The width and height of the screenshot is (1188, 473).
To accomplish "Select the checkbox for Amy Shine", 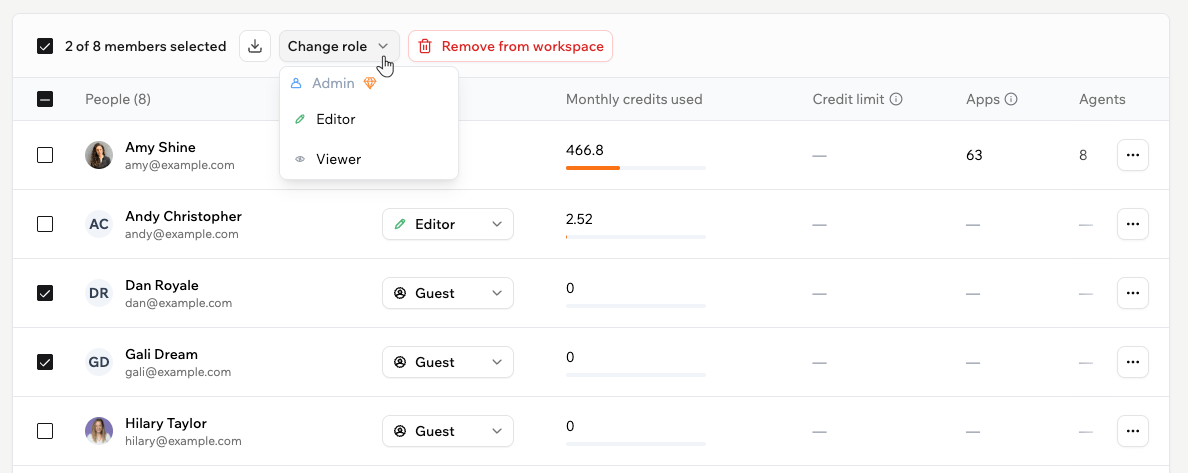I will (x=45, y=155).
